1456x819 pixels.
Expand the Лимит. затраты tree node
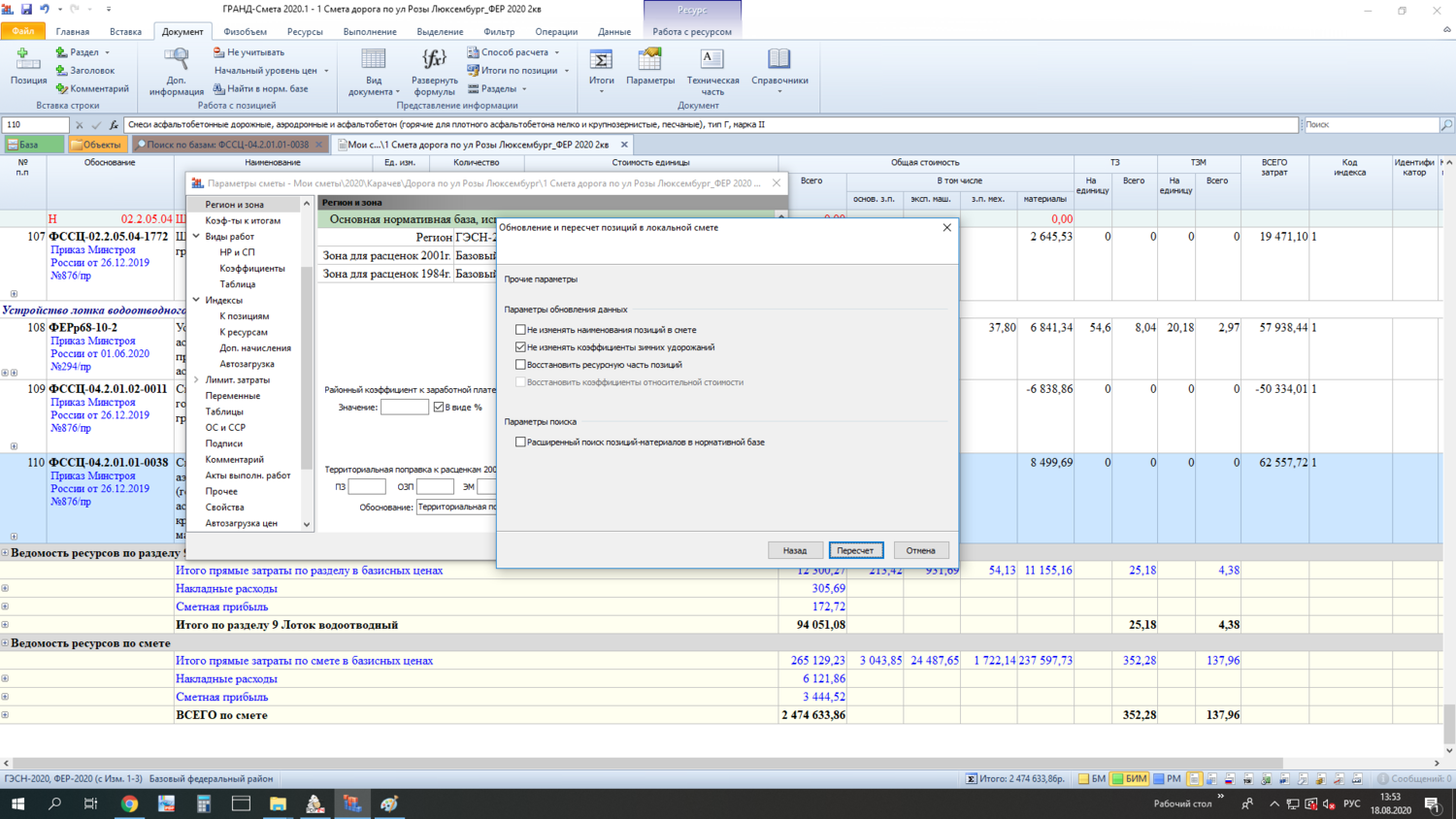(x=196, y=380)
